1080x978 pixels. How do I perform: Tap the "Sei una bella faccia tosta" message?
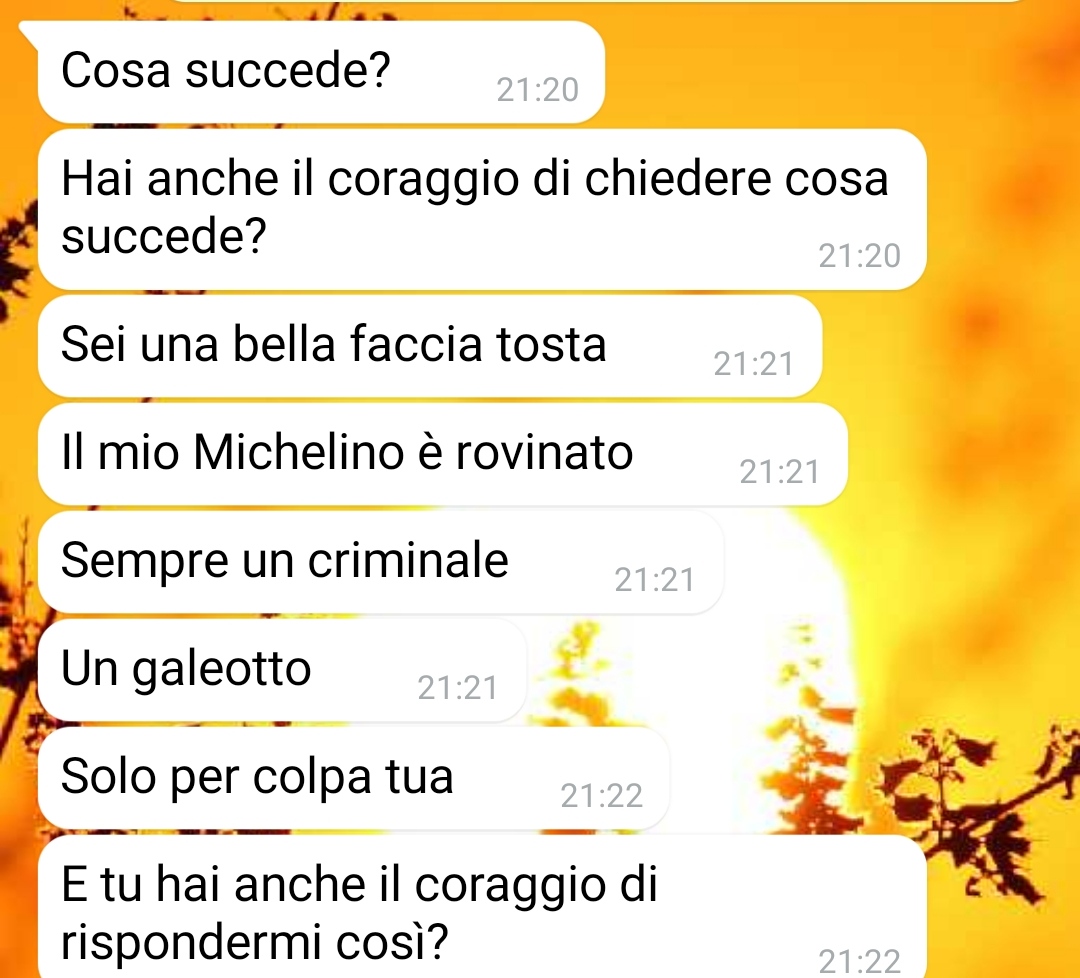pyautogui.click(x=430, y=346)
